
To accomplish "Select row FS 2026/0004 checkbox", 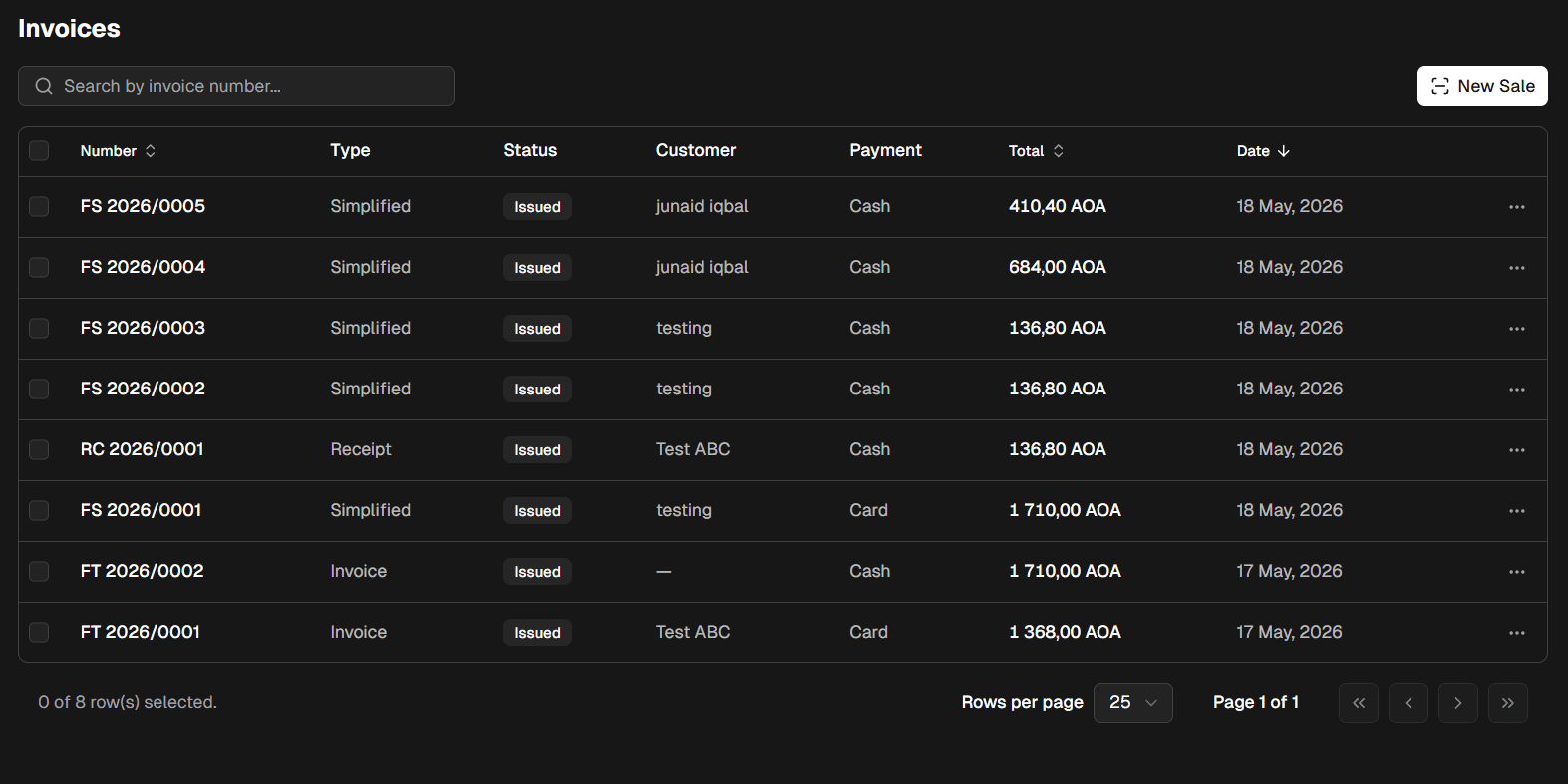I will click(x=39, y=268).
